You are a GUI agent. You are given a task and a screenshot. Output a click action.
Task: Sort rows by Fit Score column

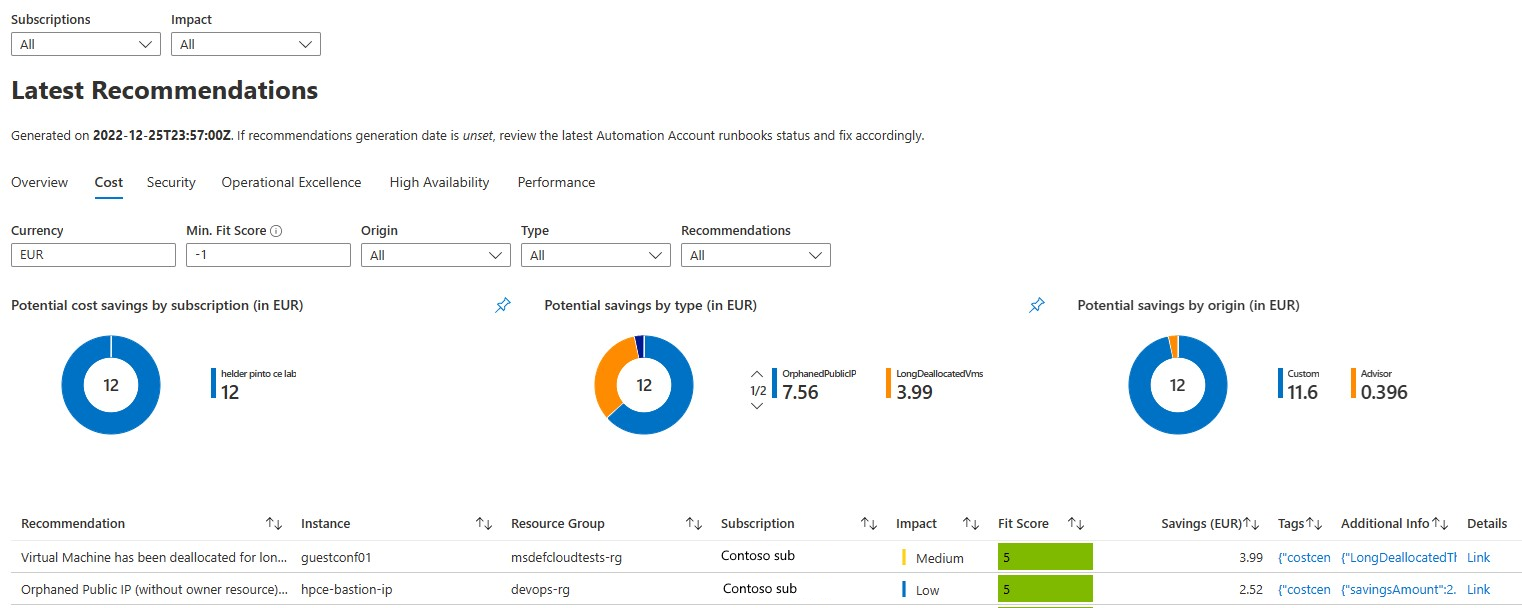tap(1075, 522)
